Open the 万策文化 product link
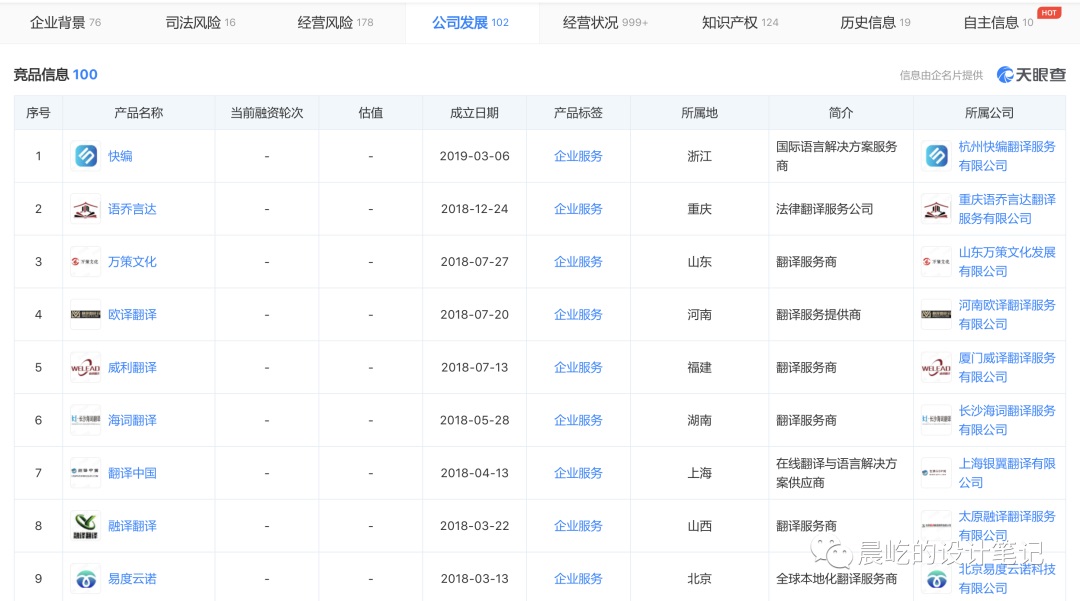 coord(132,262)
